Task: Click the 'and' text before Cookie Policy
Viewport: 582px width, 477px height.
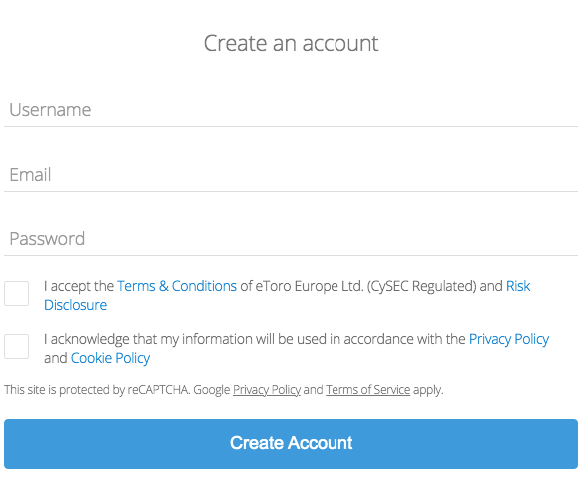Action: (56, 358)
